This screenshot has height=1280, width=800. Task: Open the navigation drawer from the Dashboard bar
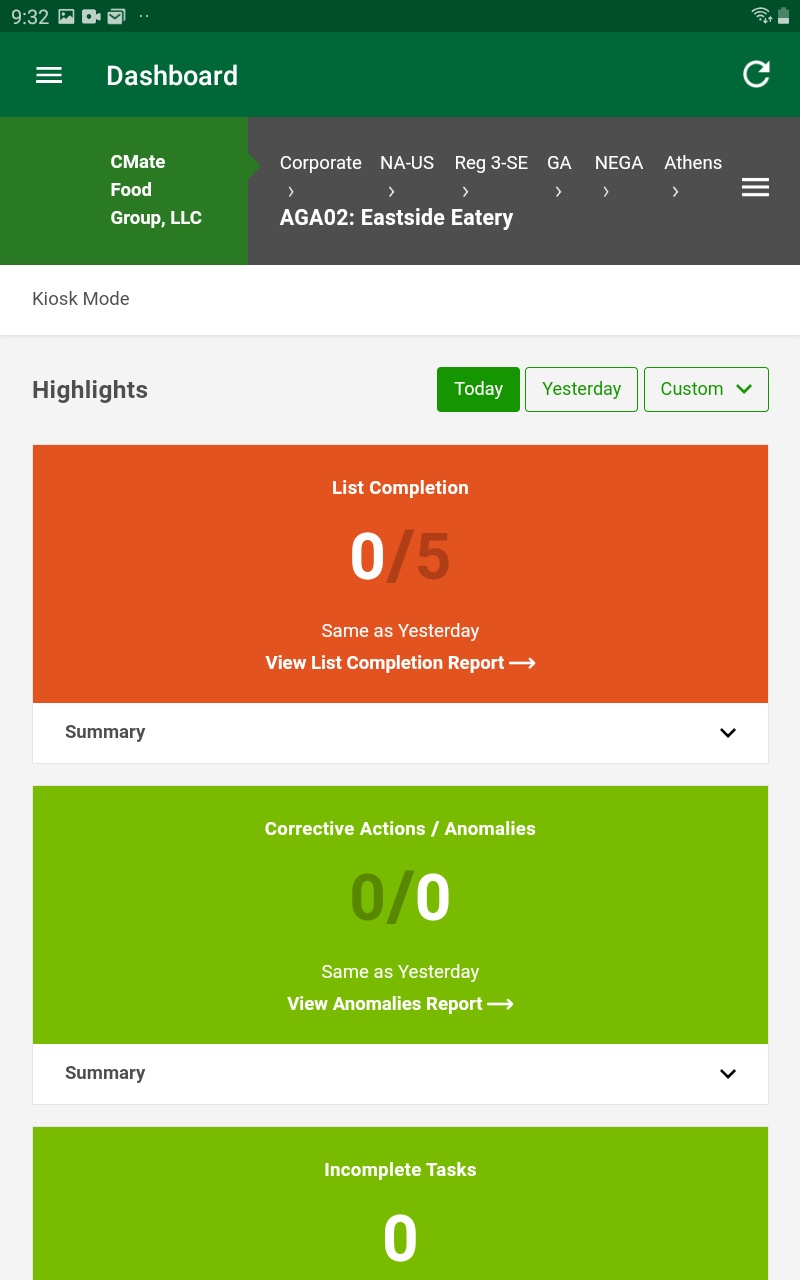coord(48,75)
